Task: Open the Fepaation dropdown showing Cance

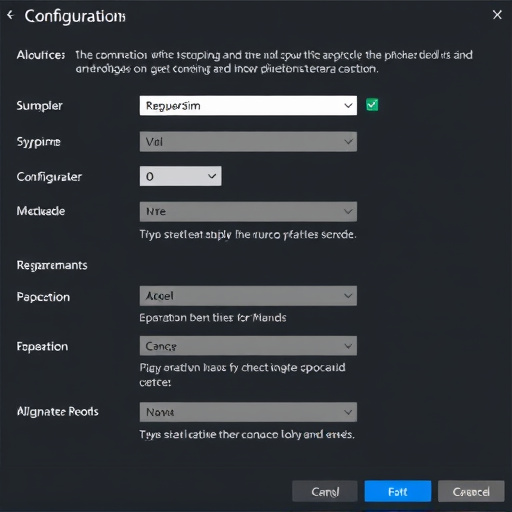Action: pos(248,346)
